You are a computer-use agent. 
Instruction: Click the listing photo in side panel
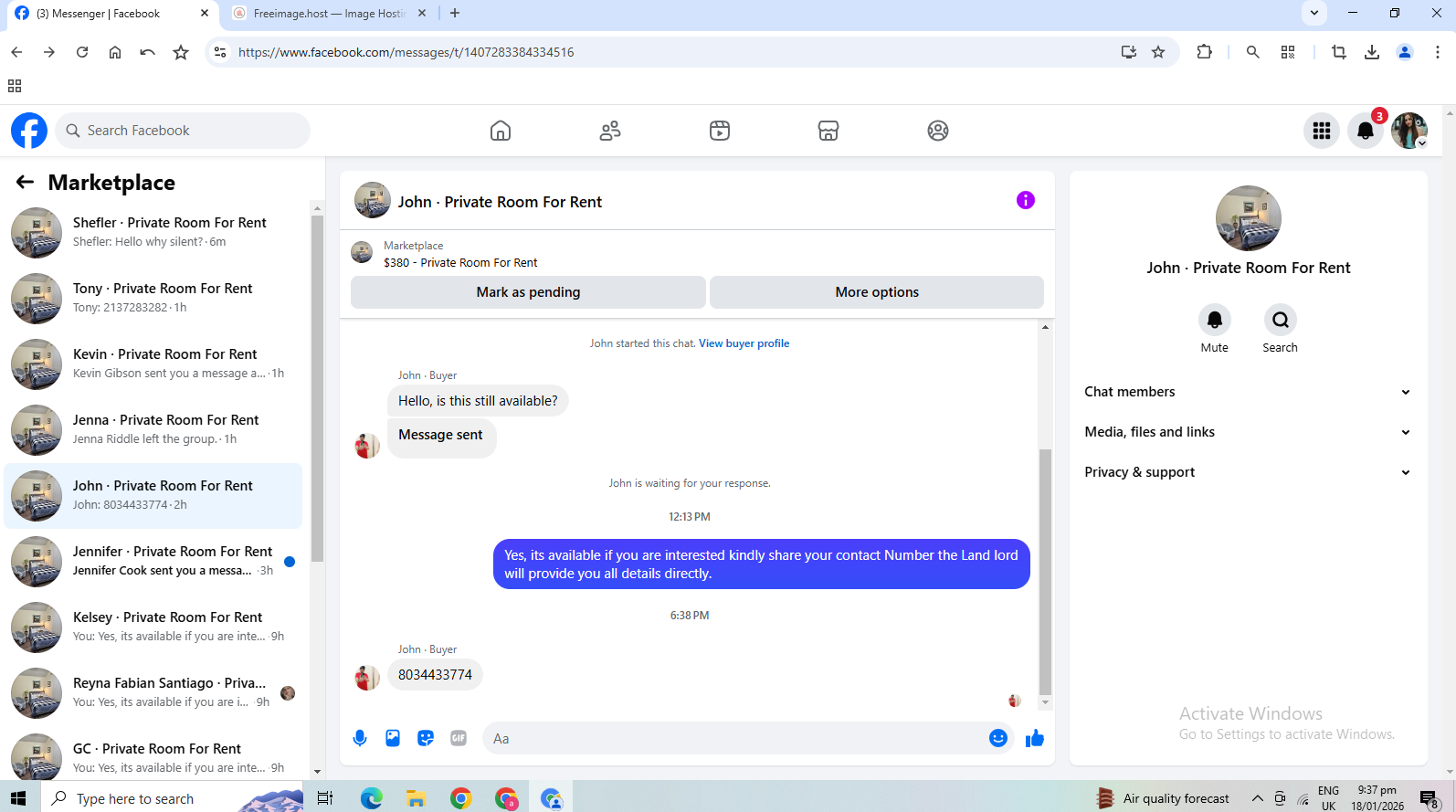(1249, 218)
